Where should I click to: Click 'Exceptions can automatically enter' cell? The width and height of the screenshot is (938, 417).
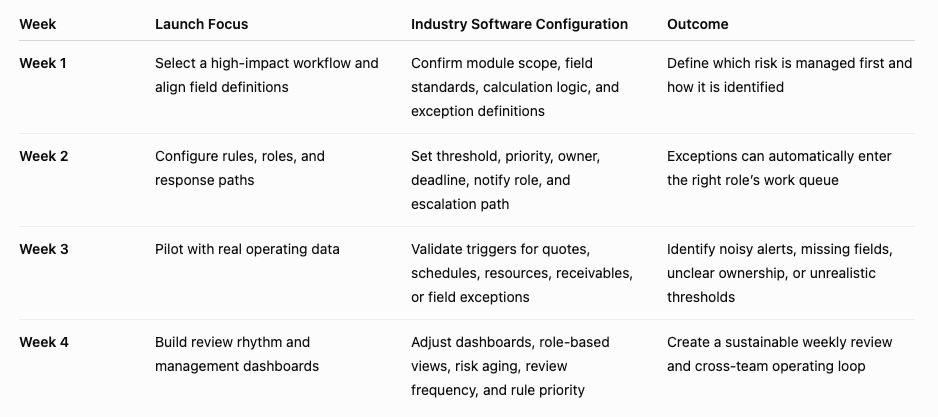[x=779, y=168]
